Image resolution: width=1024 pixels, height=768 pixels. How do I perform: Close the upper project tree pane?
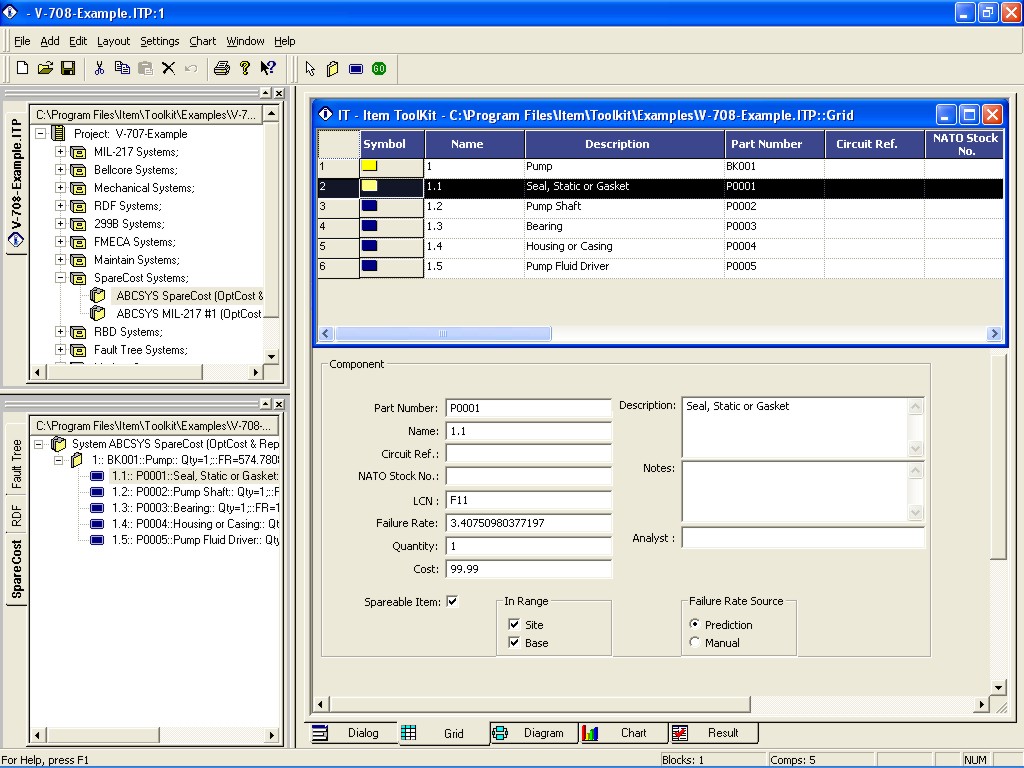[x=279, y=93]
